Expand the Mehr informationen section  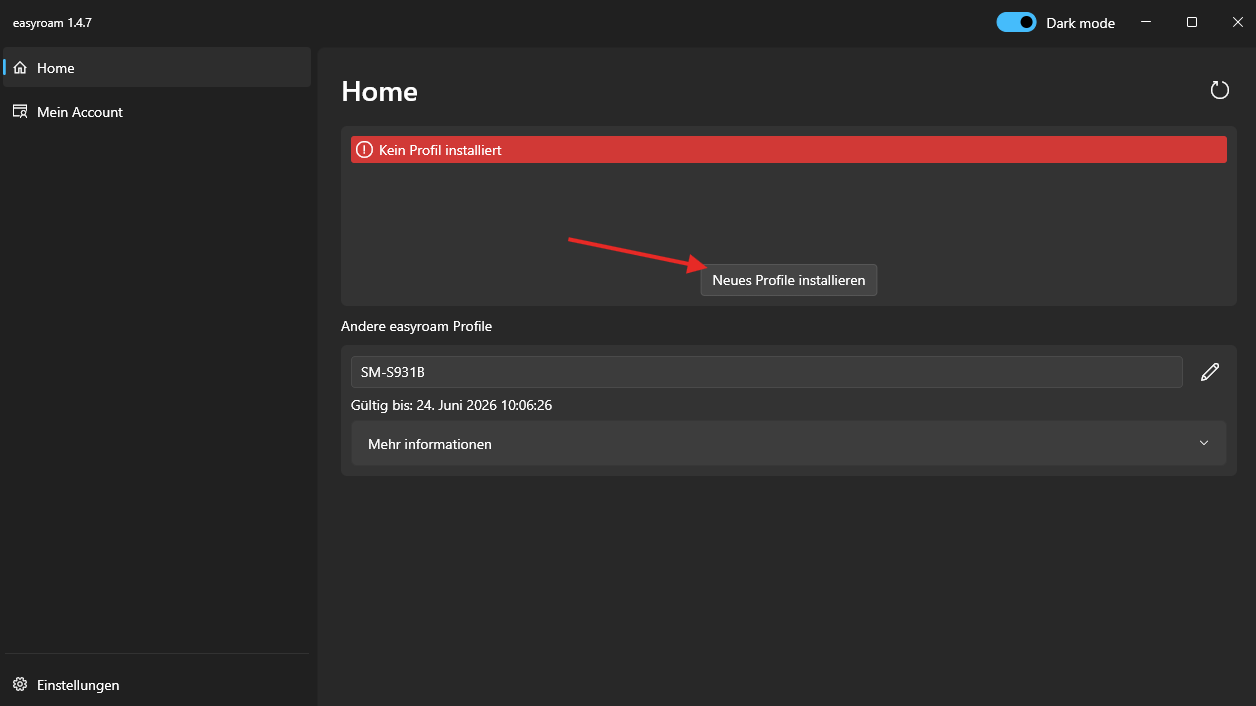pyautogui.click(x=788, y=443)
